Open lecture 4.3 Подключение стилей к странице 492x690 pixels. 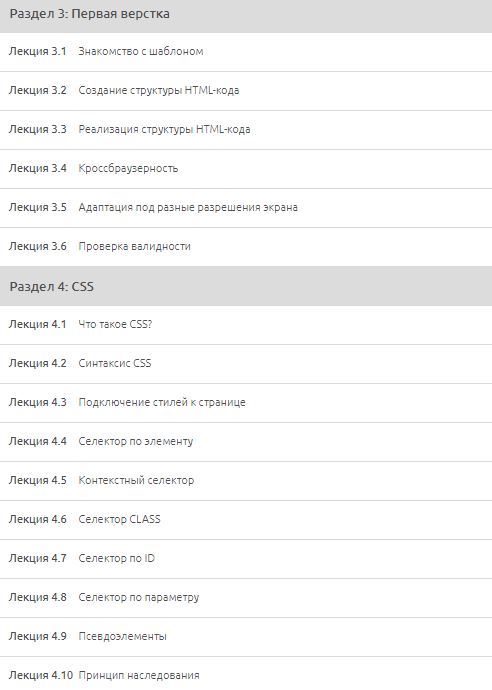246,403
